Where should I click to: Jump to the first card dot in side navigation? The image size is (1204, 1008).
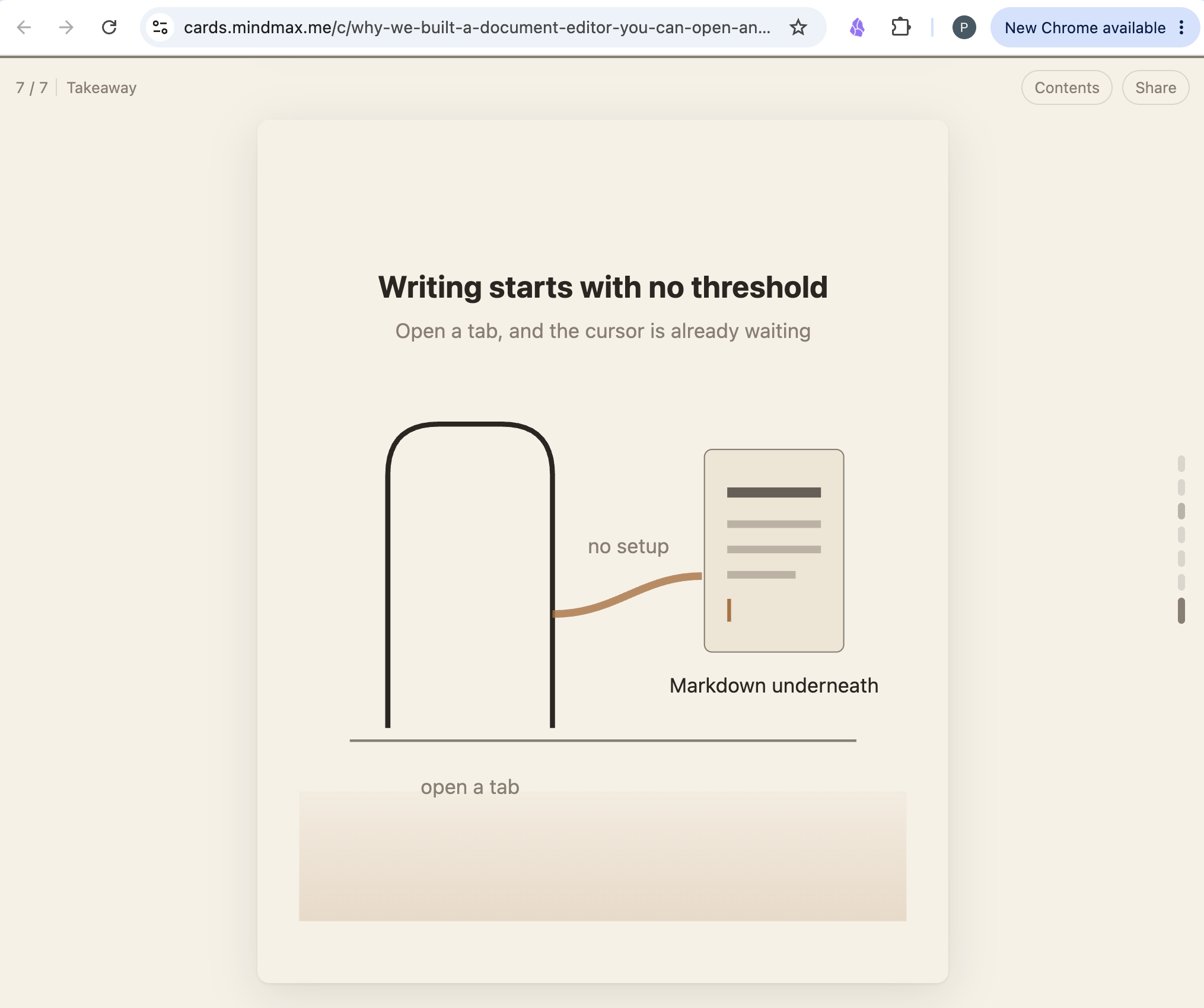(x=1181, y=464)
